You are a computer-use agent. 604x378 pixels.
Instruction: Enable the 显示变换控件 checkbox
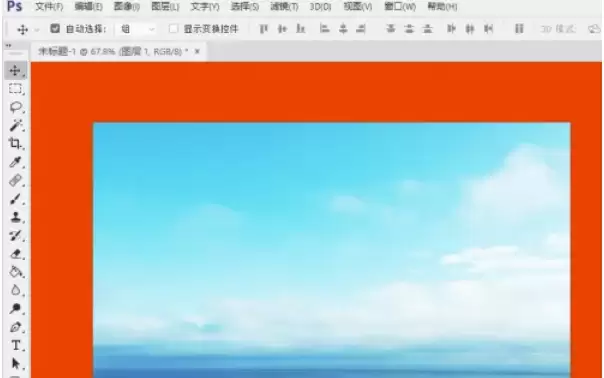[173, 29]
